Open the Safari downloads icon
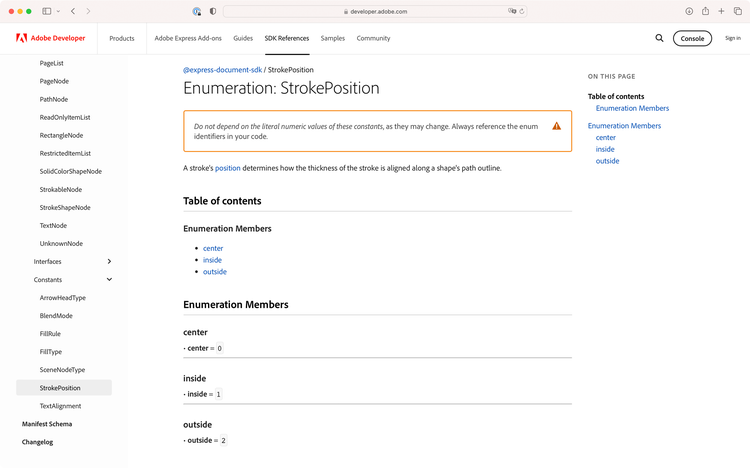 click(x=689, y=11)
